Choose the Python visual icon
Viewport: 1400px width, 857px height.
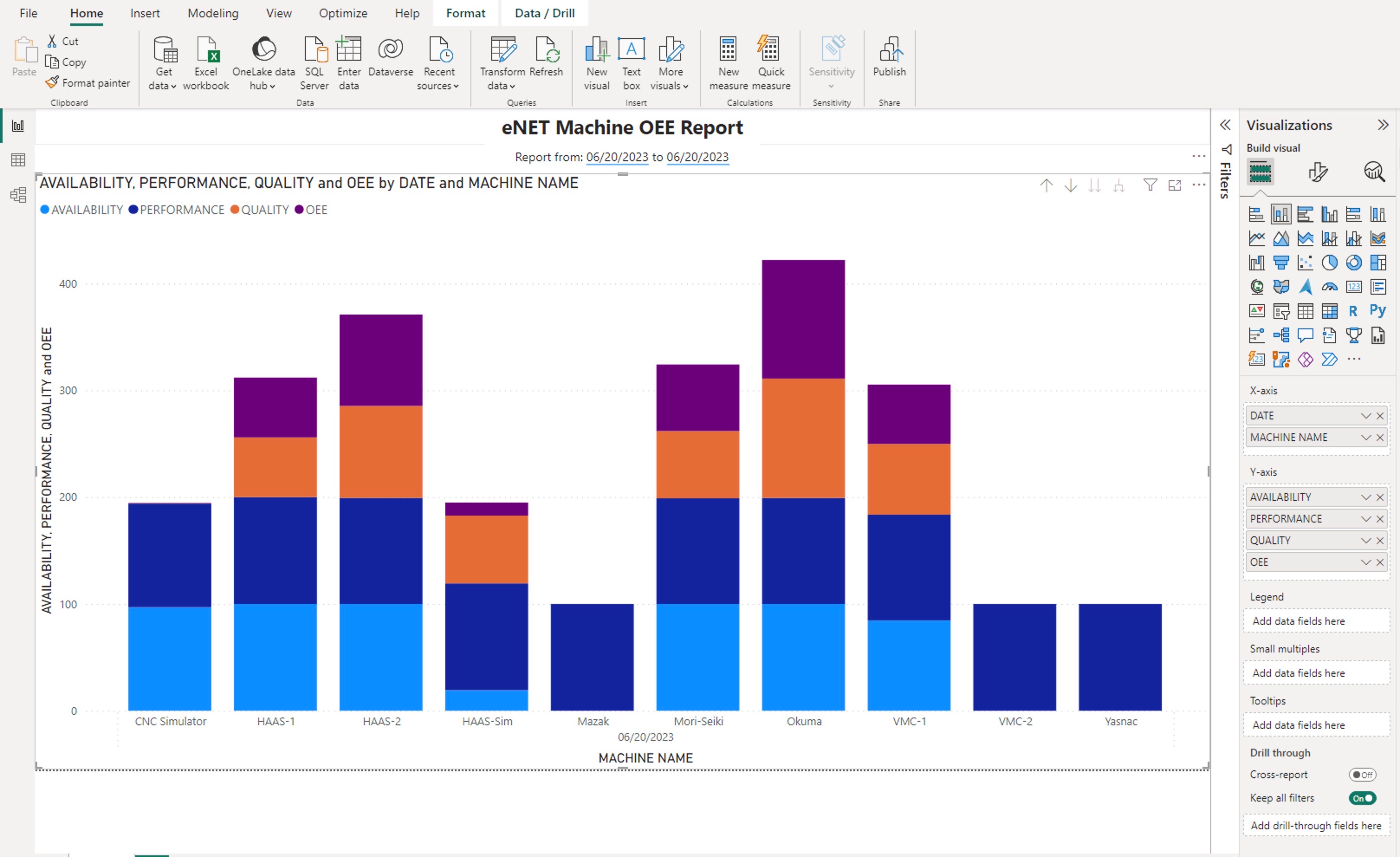[x=1377, y=311]
